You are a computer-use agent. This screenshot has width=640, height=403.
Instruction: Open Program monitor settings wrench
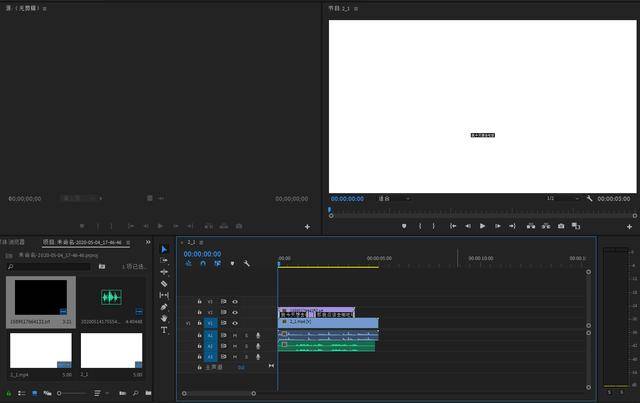pyautogui.click(x=589, y=198)
